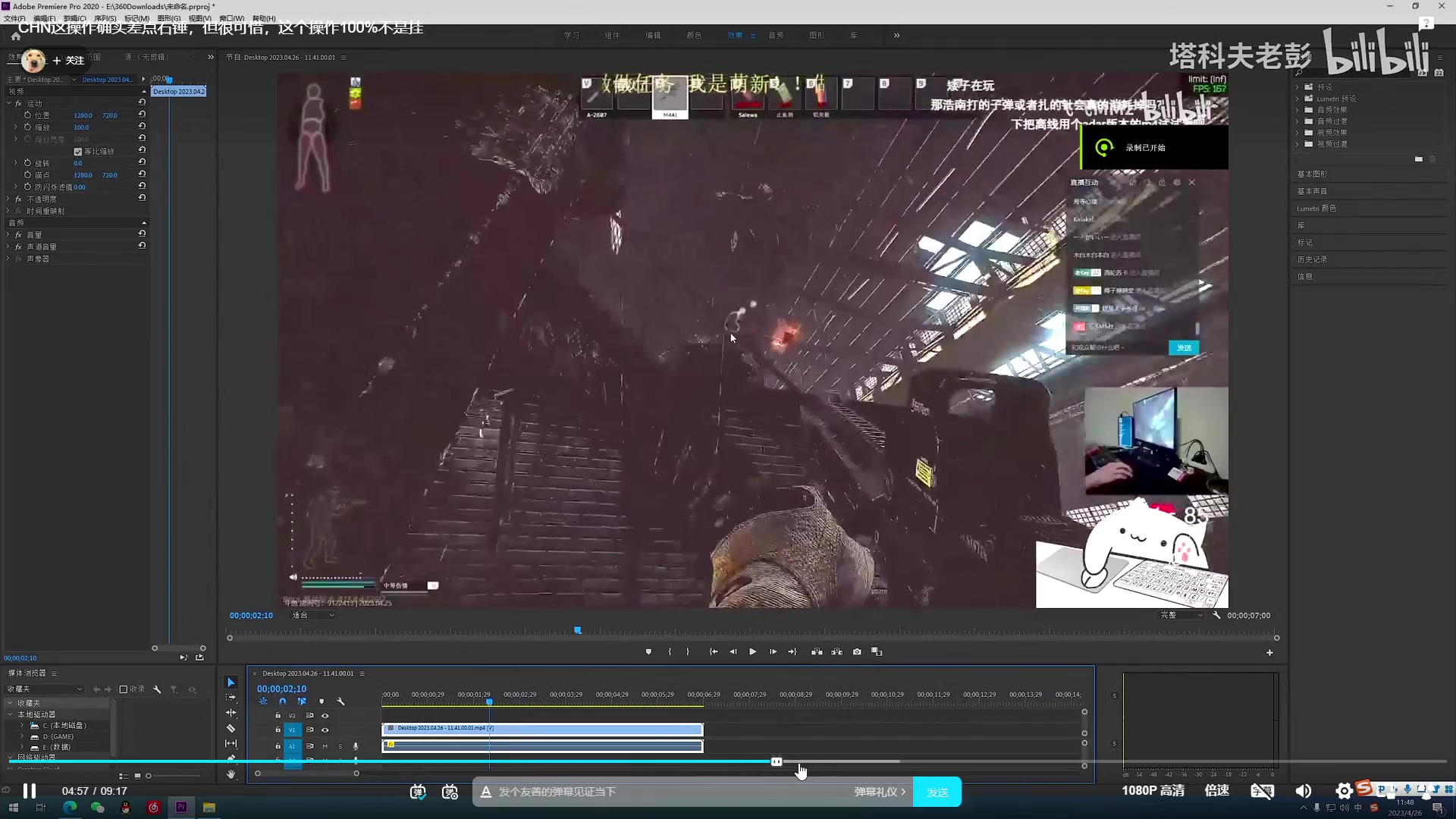Open the 适合 zoom level dropdown

point(313,616)
